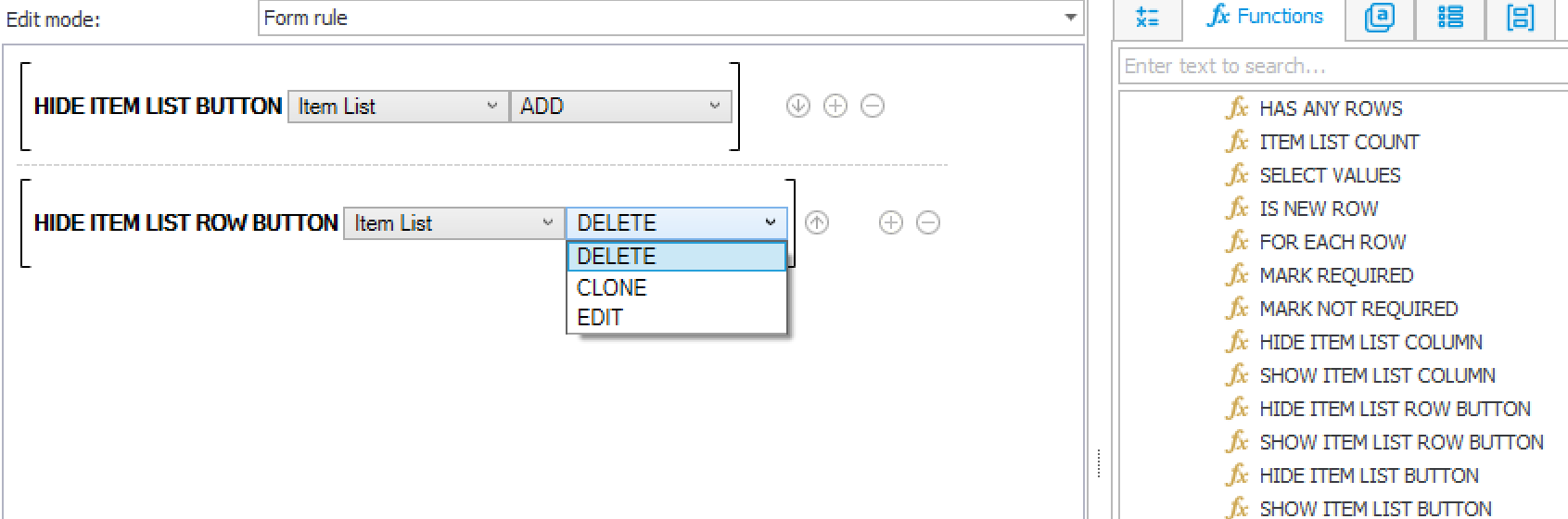Click minus icon beside HIDE ITEM LIST ROW BUTTON
The width and height of the screenshot is (1568, 519).
pyautogui.click(x=928, y=222)
